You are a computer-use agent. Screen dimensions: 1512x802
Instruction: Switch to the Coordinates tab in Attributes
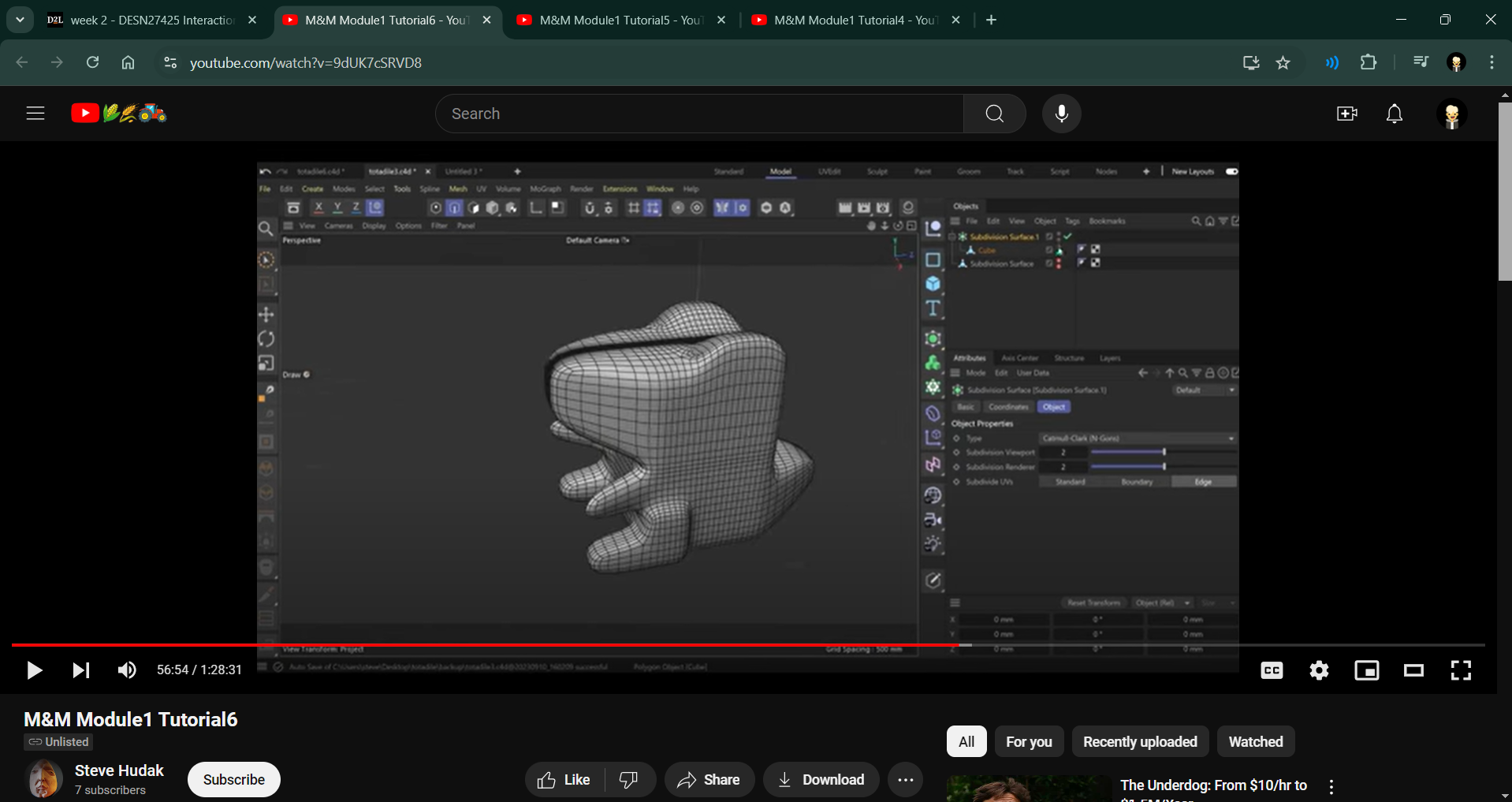click(1007, 407)
